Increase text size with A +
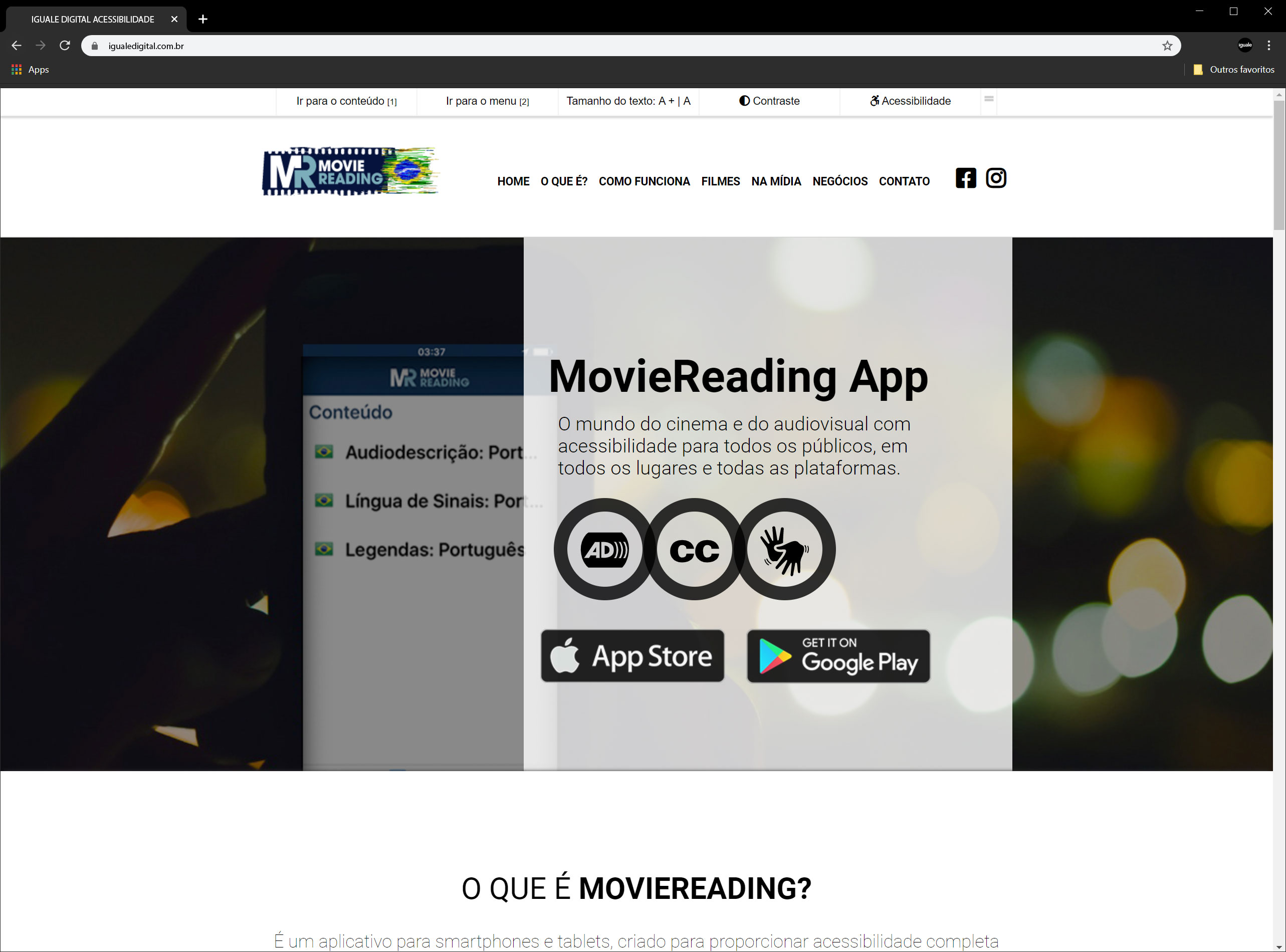 click(666, 101)
